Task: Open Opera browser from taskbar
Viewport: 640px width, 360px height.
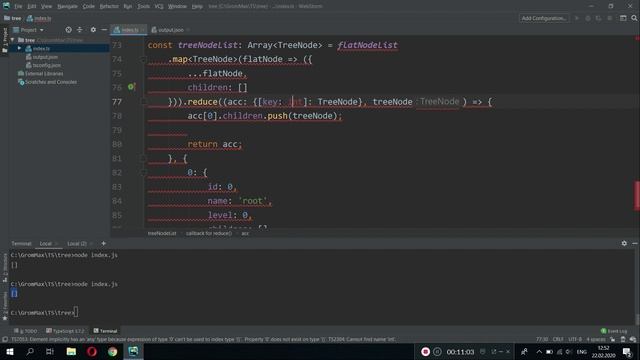Action: click(x=92, y=351)
